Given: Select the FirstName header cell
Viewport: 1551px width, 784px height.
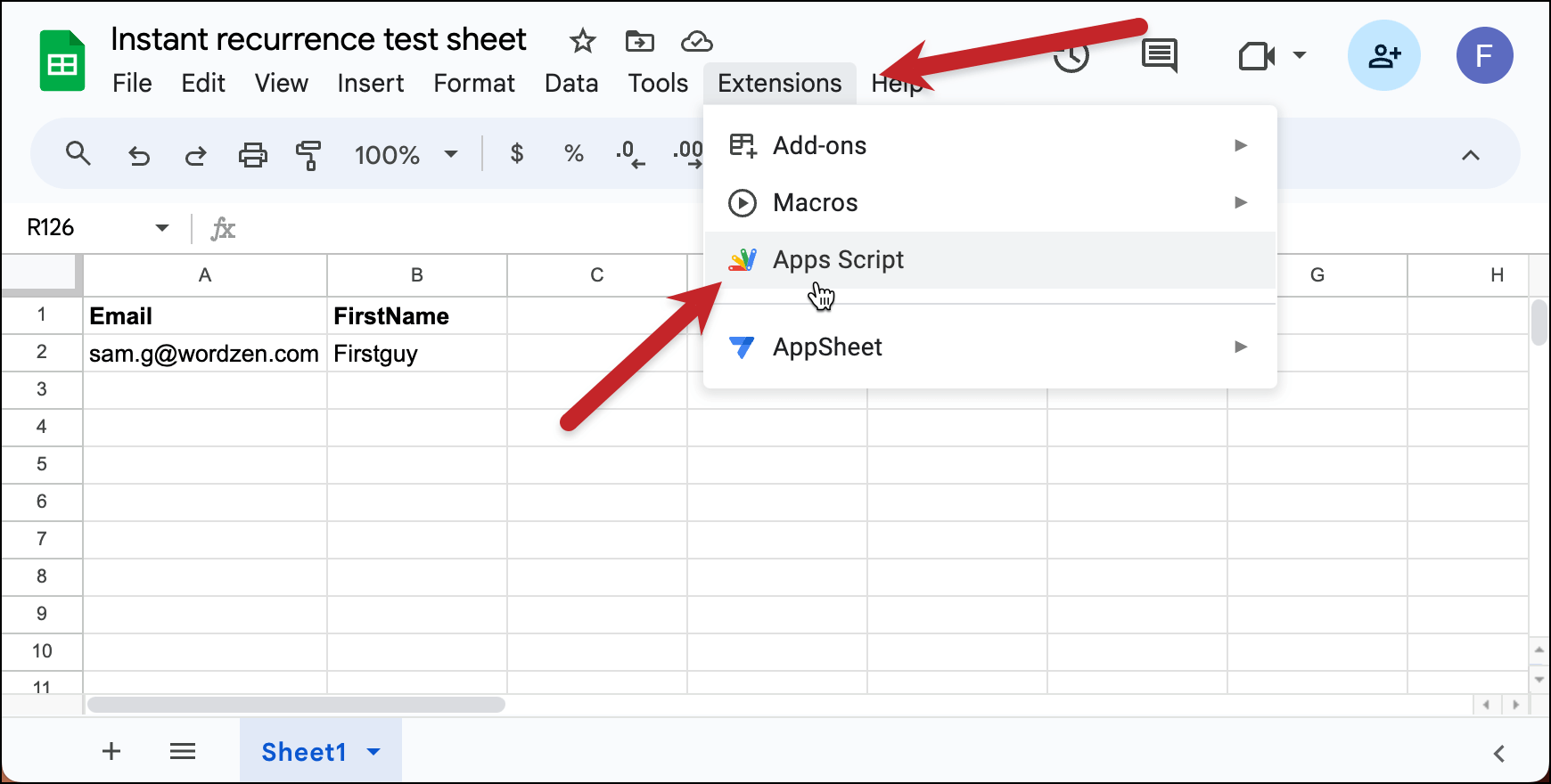Looking at the screenshot, I should pyautogui.click(x=417, y=315).
